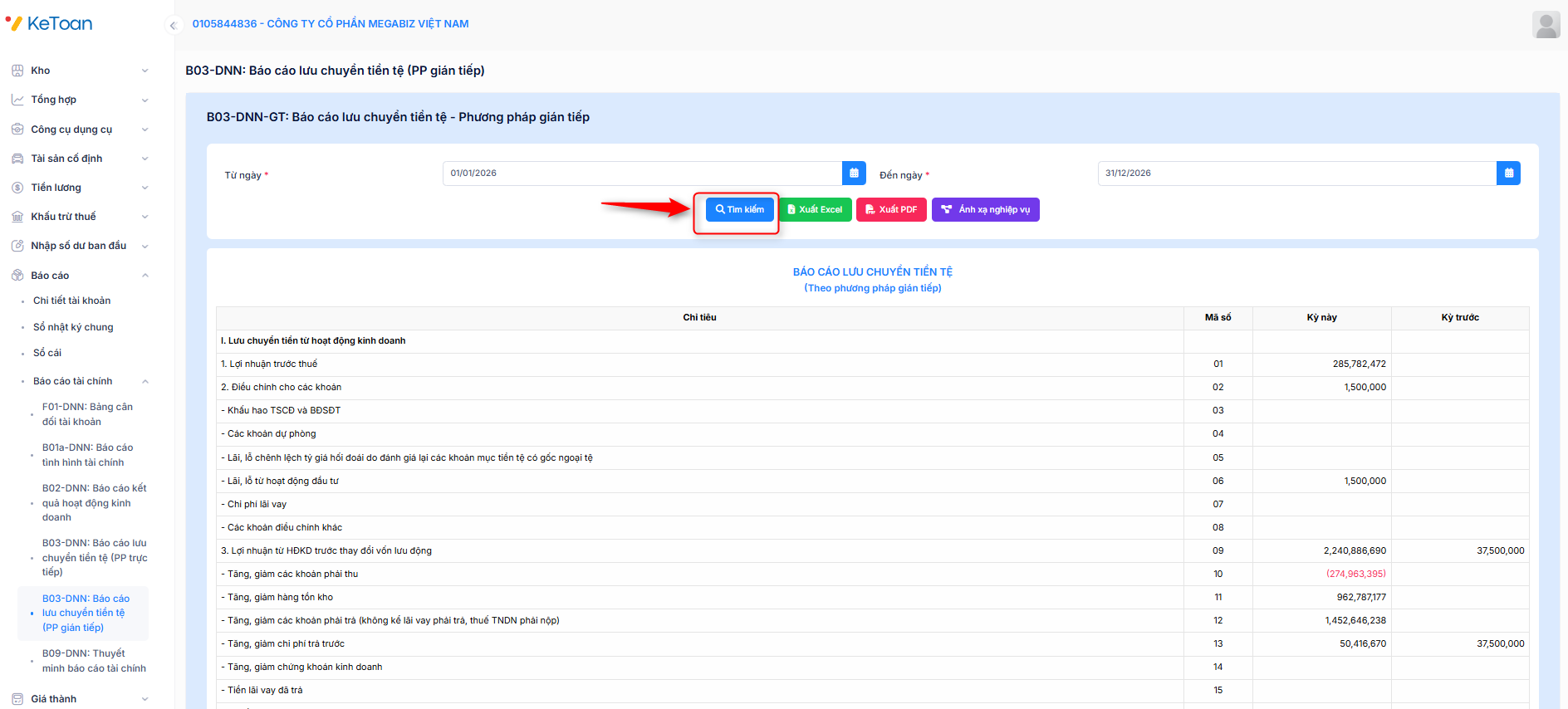Image resolution: width=1568 pixels, height=709 pixels.
Task: Click row '- Tăng, giảm hàng tồn kho'
Action: [x=873, y=598]
